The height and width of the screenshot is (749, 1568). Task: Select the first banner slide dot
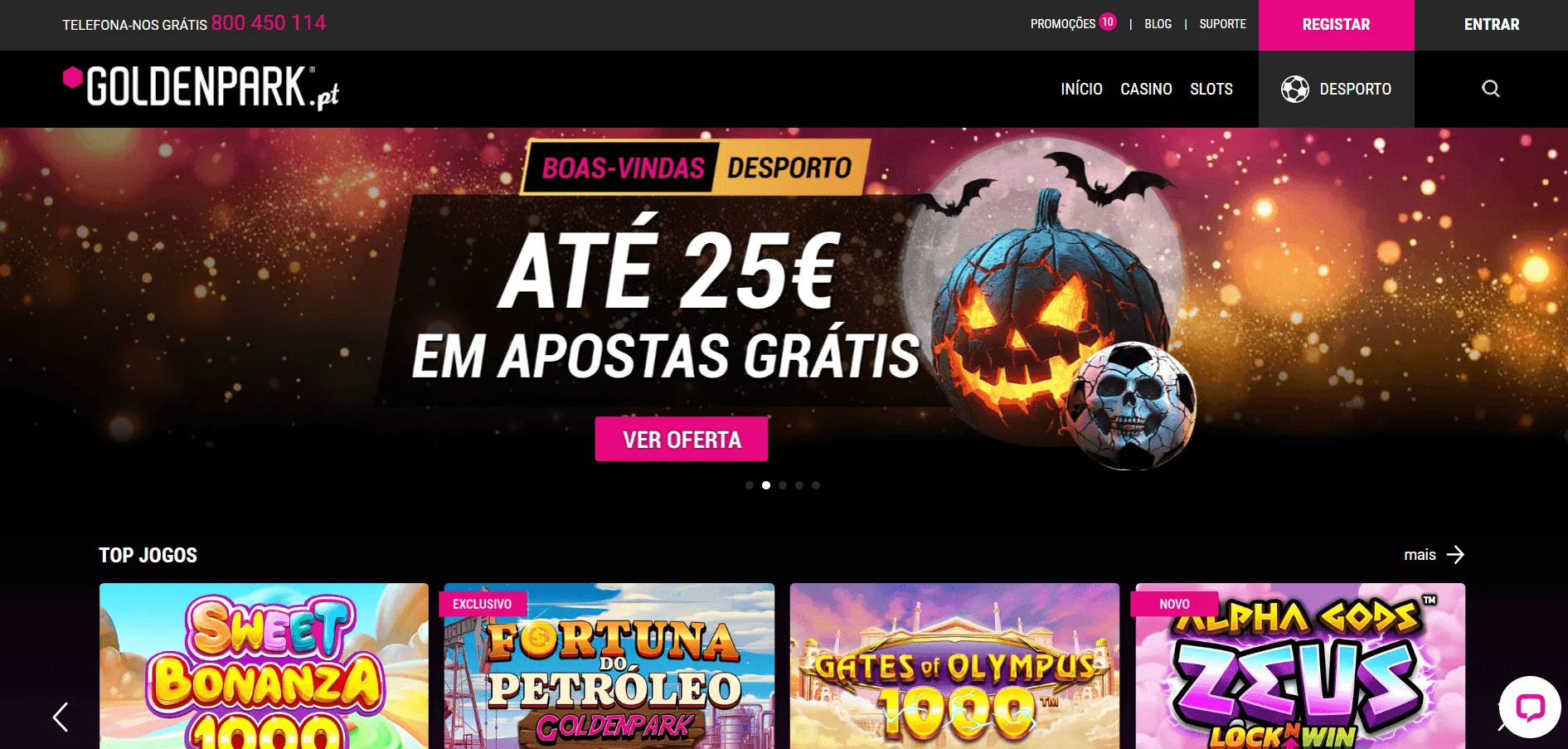[750, 485]
